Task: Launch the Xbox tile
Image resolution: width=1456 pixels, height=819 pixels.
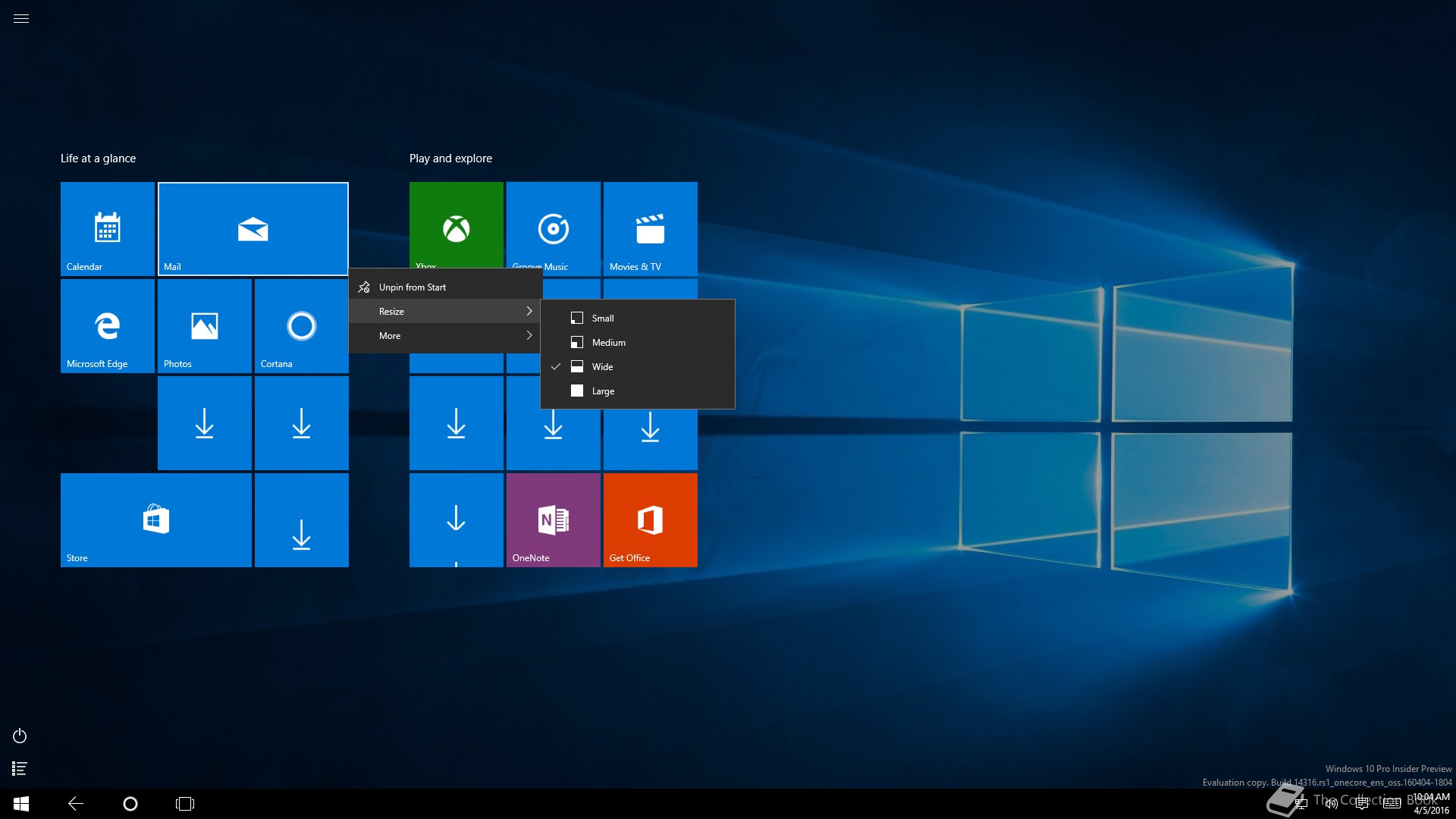Action: click(457, 225)
